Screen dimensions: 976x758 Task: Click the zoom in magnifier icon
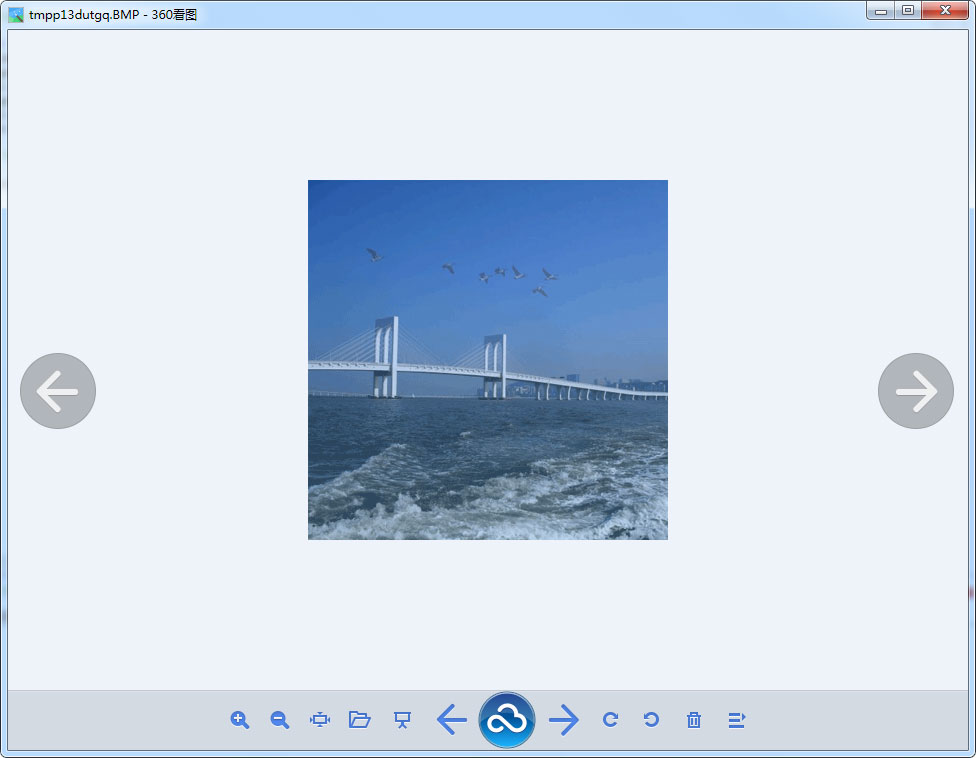[x=240, y=720]
